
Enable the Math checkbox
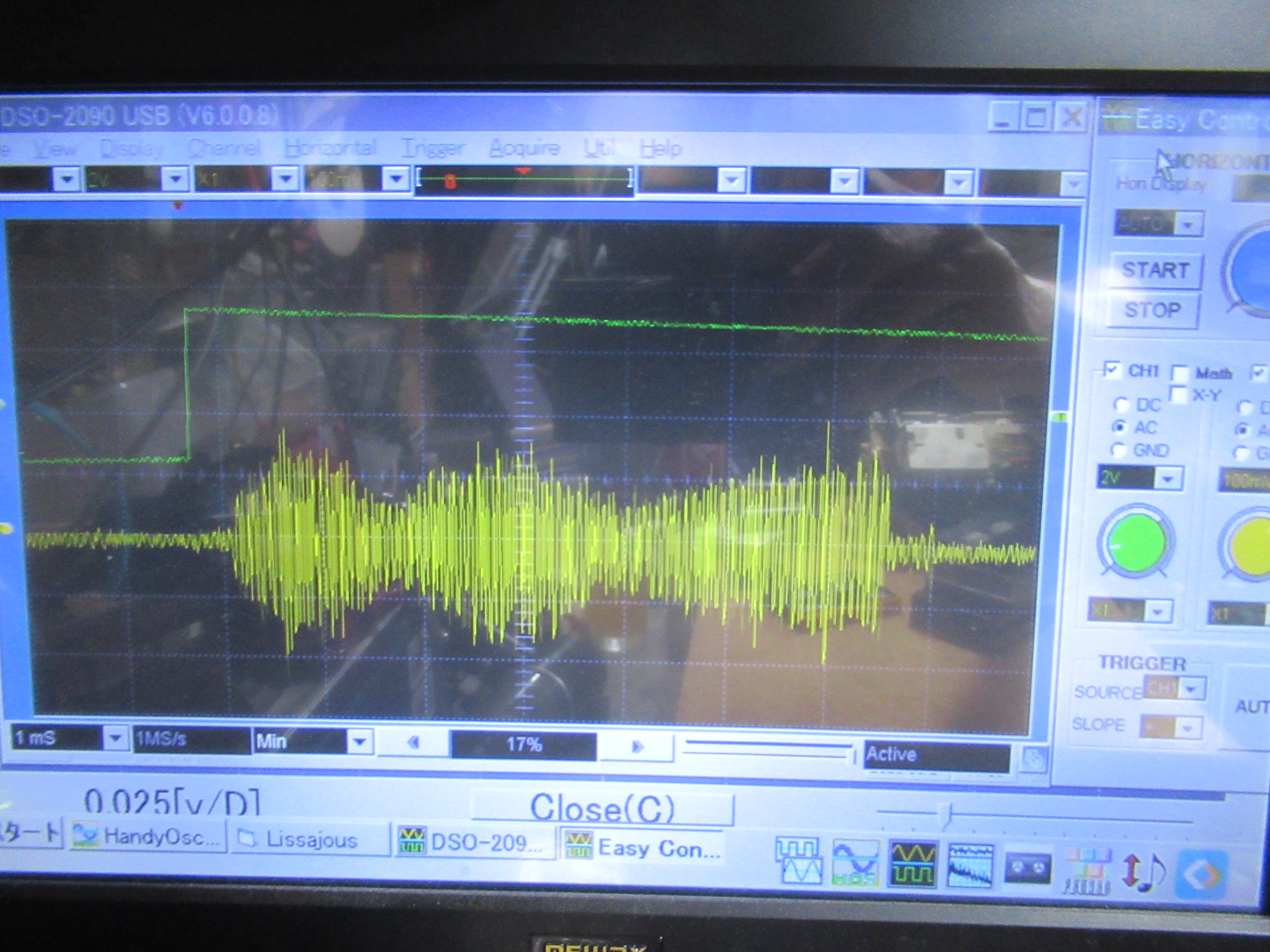[1179, 372]
